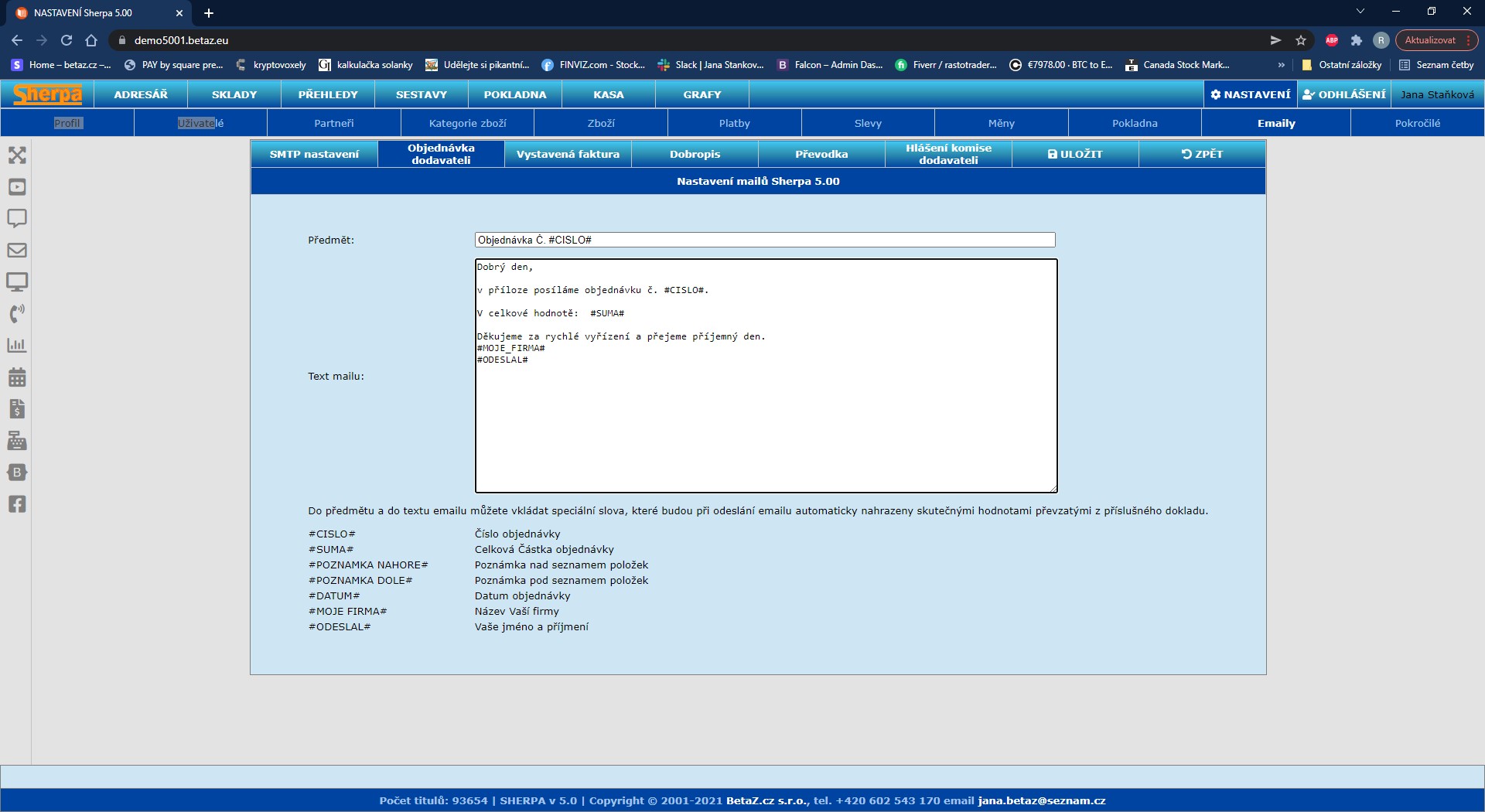Click the Facebook sidebar icon

click(17, 504)
